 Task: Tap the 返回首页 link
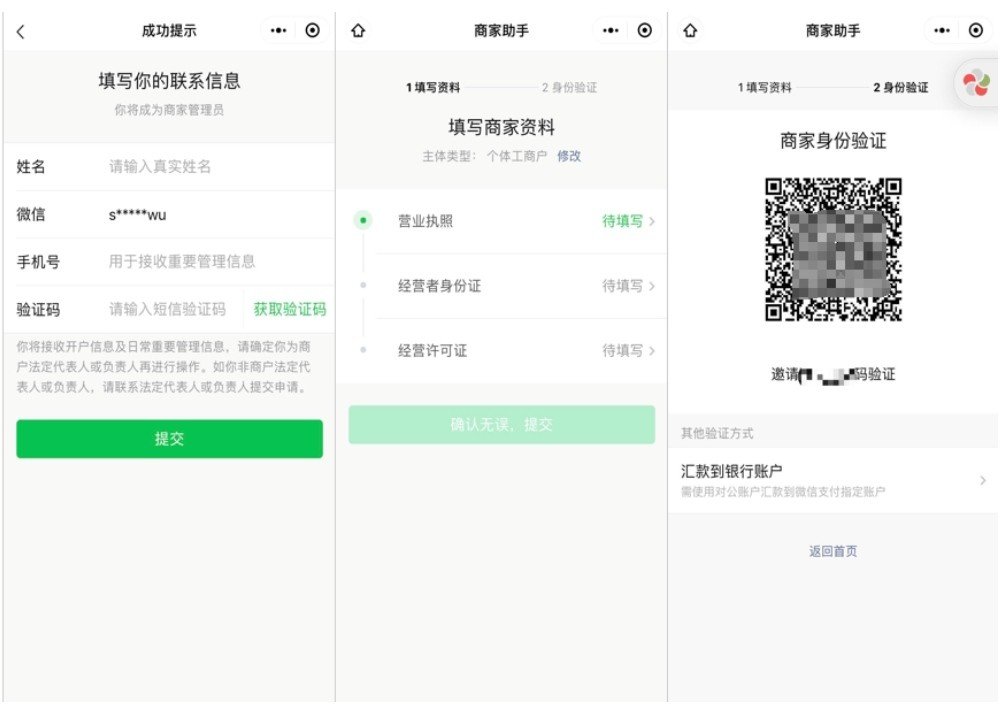click(833, 551)
